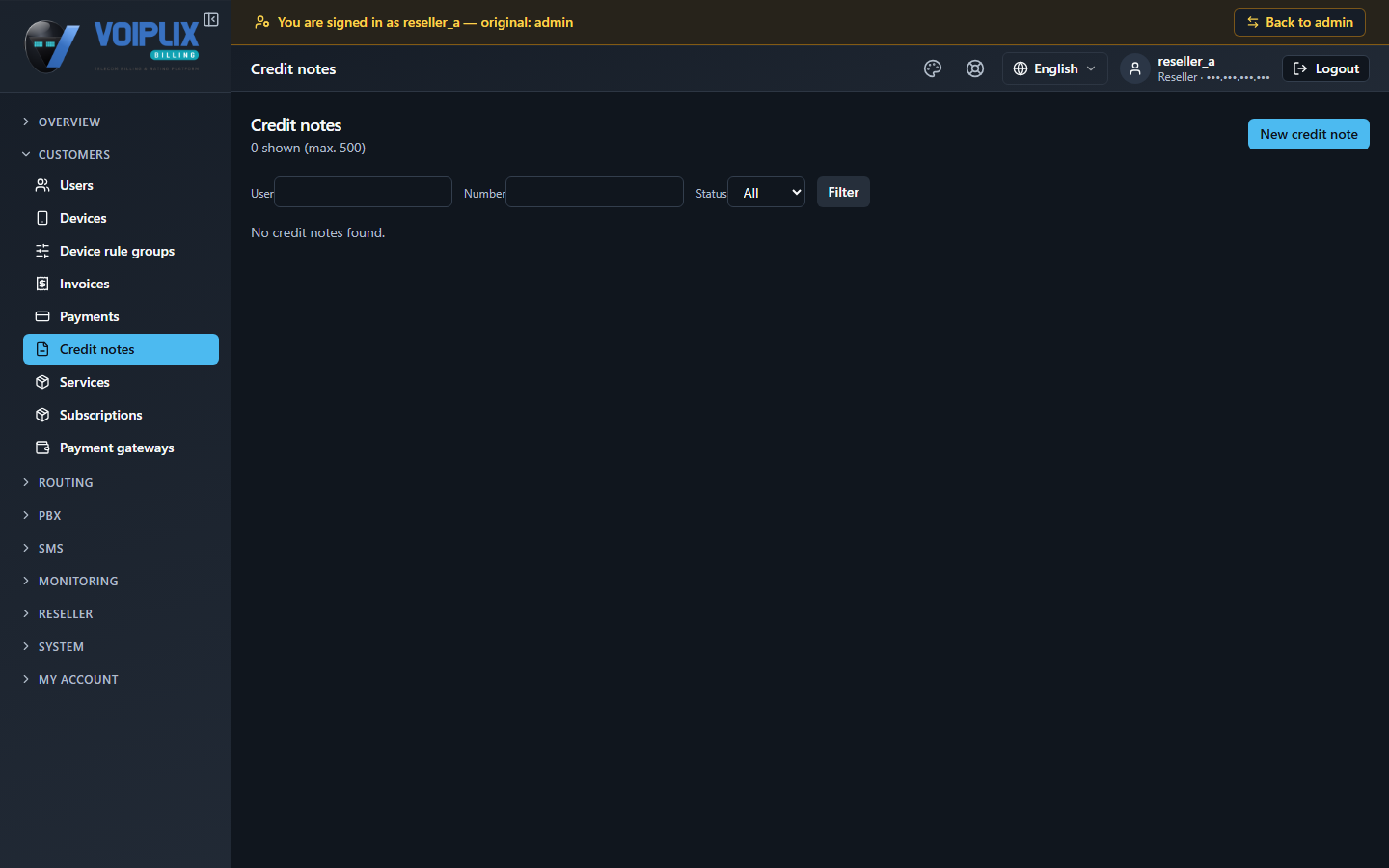Focus the Number filter input field
The image size is (1389, 868).
click(x=595, y=192)
